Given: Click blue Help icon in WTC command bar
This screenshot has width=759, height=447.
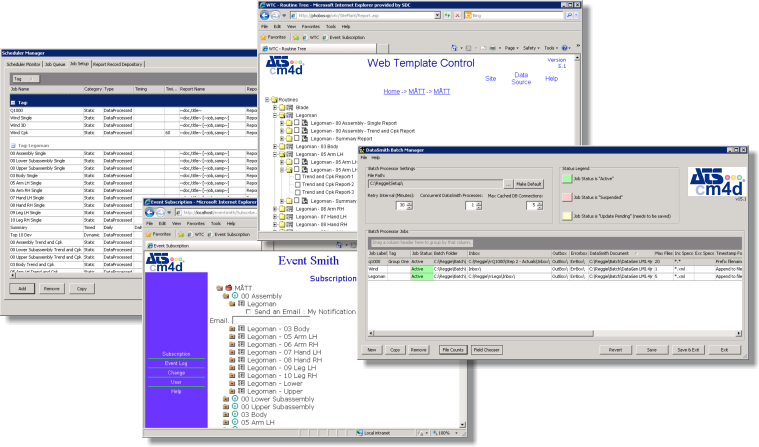Looking at the screenshot, I should (x=564, y=48).
